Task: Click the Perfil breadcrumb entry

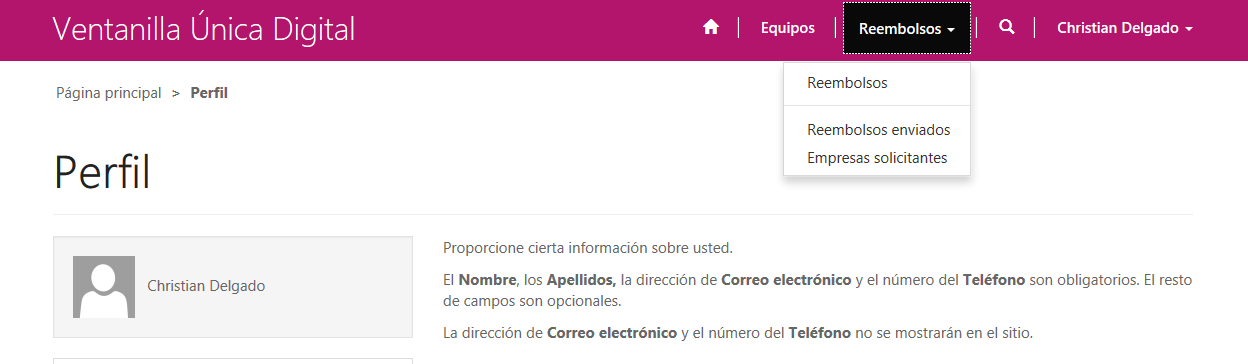Action: click(209, 93)
